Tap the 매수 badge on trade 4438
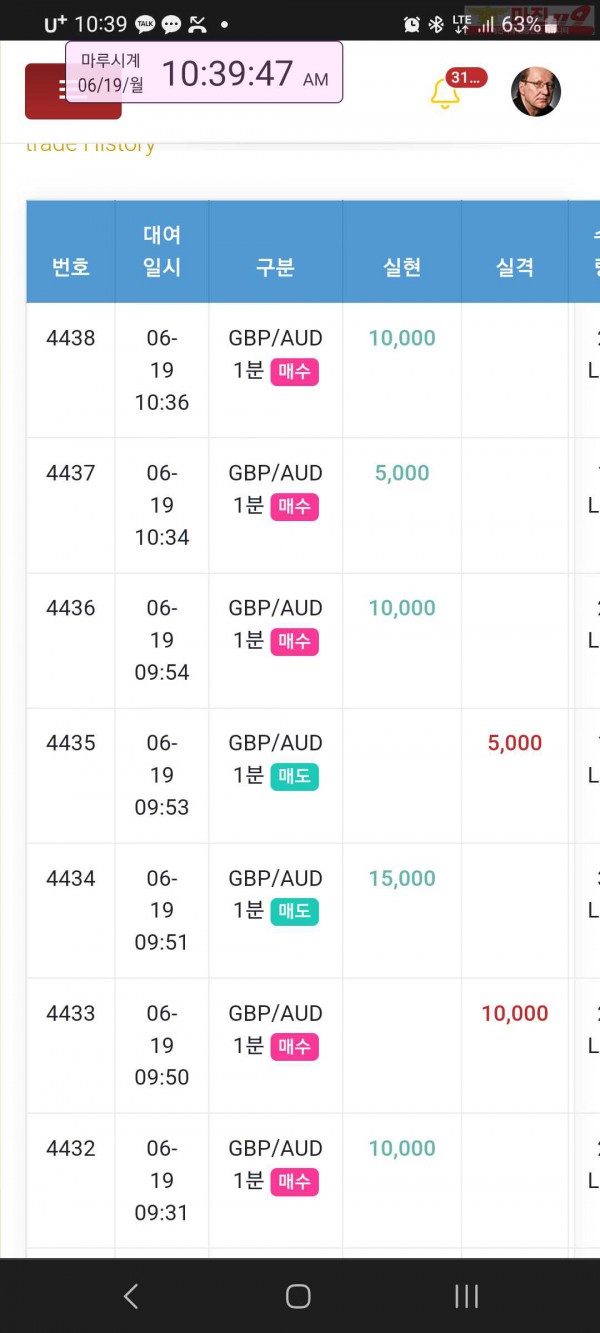 pos(294,372)
